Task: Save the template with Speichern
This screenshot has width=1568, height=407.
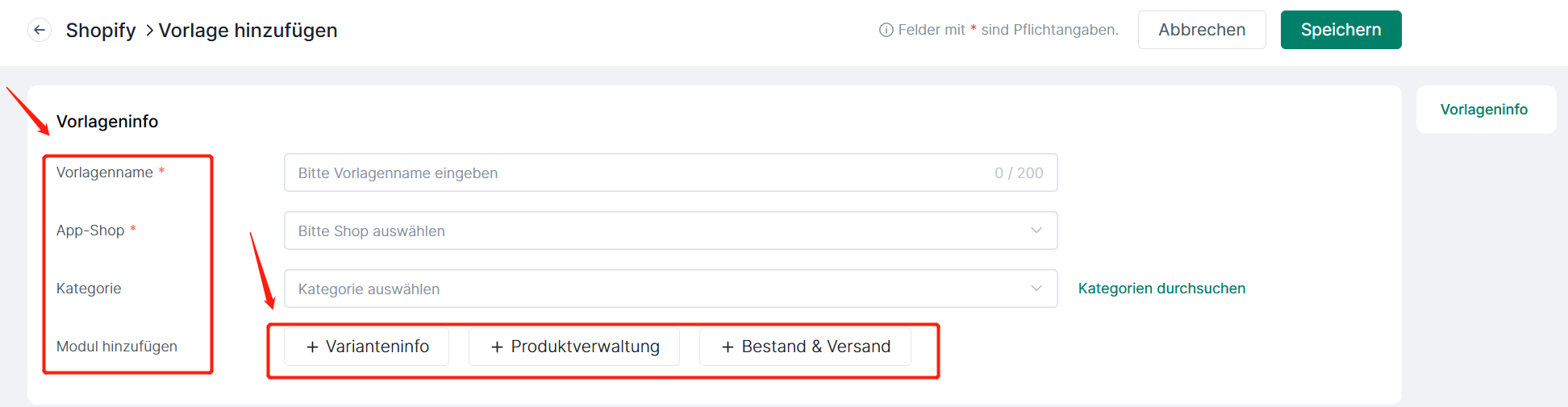Action: coord(1341,30)
